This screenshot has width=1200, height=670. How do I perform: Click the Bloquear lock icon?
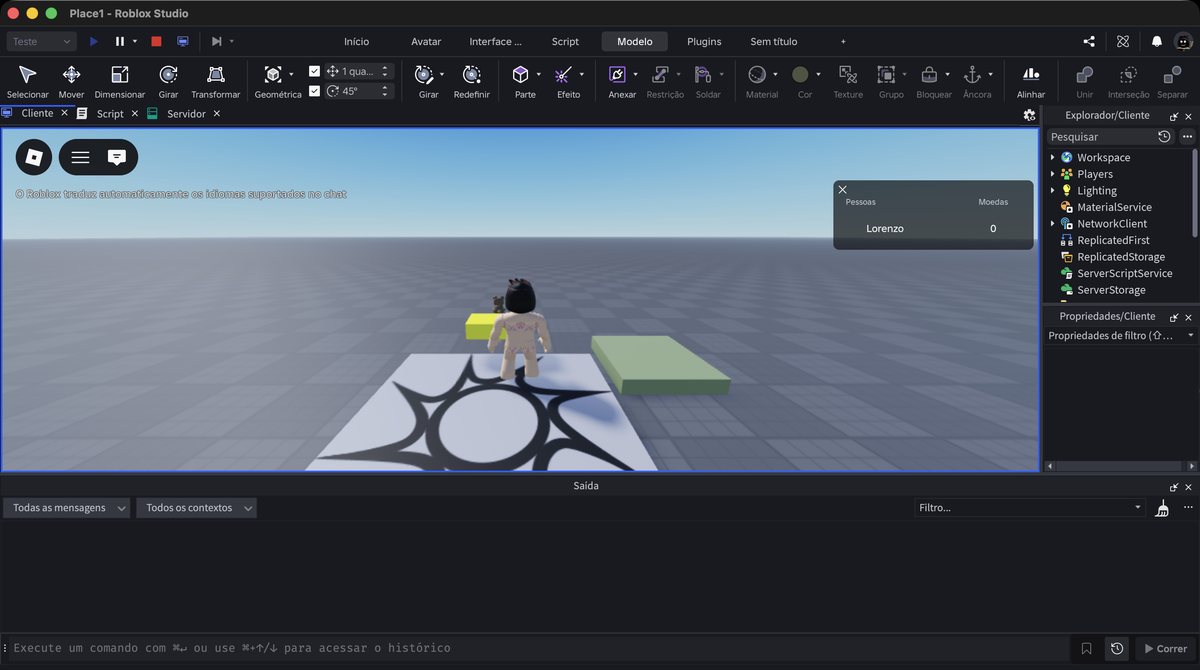click(x=929, y=75)
